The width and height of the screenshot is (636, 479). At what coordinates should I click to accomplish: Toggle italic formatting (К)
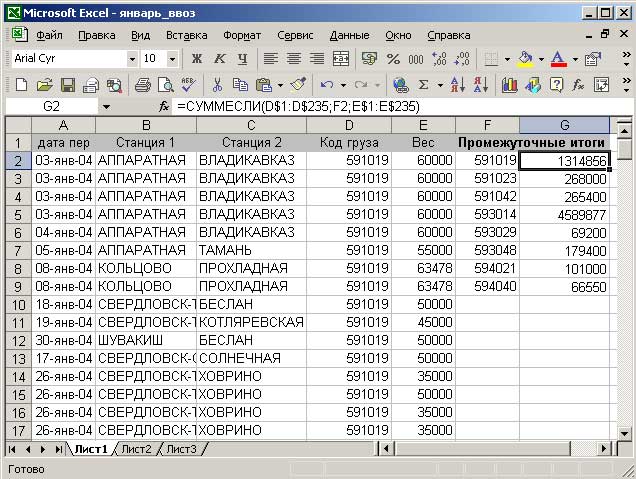(x=217, y=59)
